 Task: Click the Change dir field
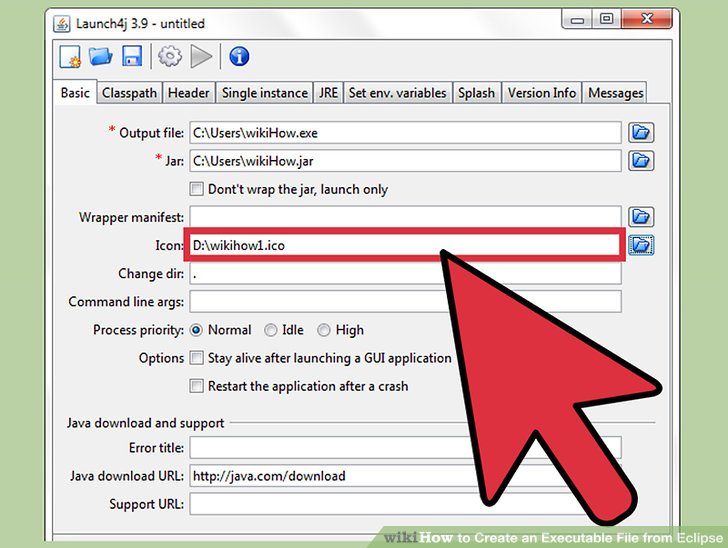(x=405, y=274)
